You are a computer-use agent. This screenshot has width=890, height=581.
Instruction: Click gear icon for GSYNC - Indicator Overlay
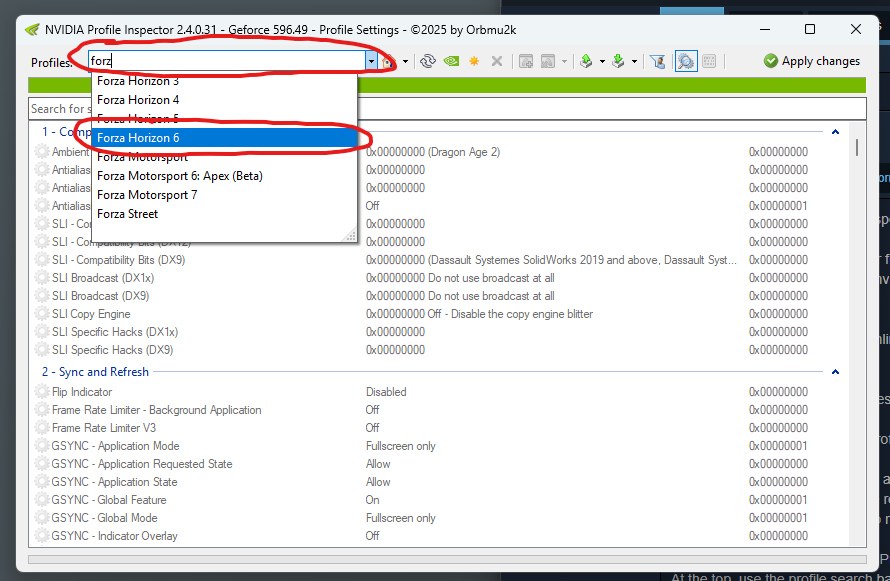tap(41, 536)
